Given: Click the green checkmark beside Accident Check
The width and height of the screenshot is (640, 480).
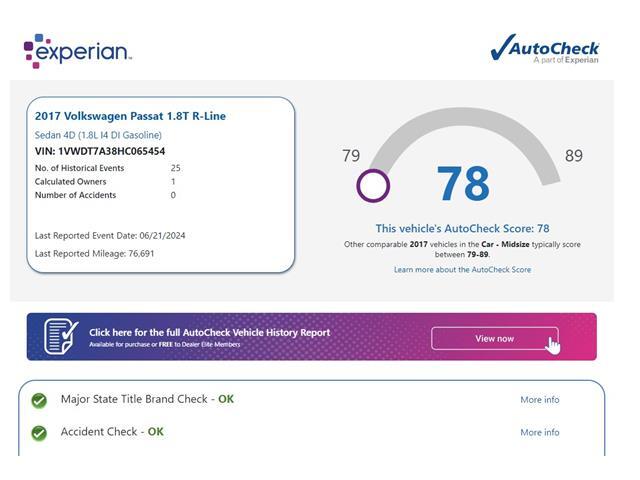Looking at the screenshot, I should click(39, 433).
